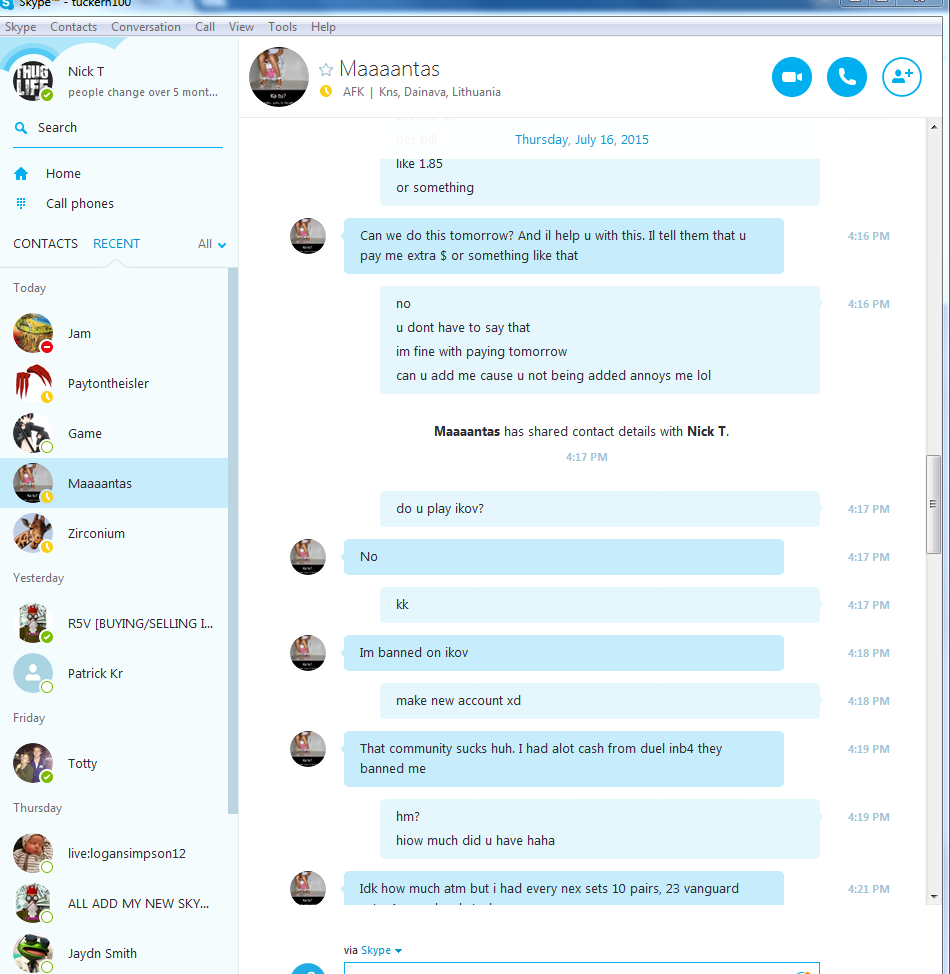Image resolution: width=950 pixels, height=974 pixels.
Task: Click the Home house icon
Action: 21,174
